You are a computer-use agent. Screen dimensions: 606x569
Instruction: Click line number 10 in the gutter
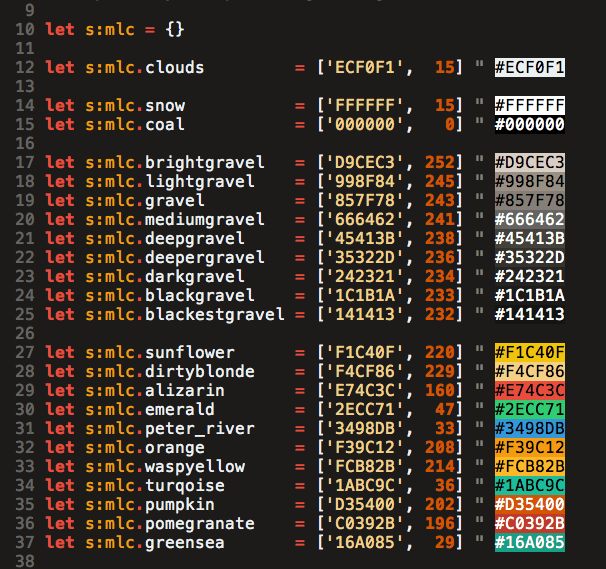(x=25, y=29)
